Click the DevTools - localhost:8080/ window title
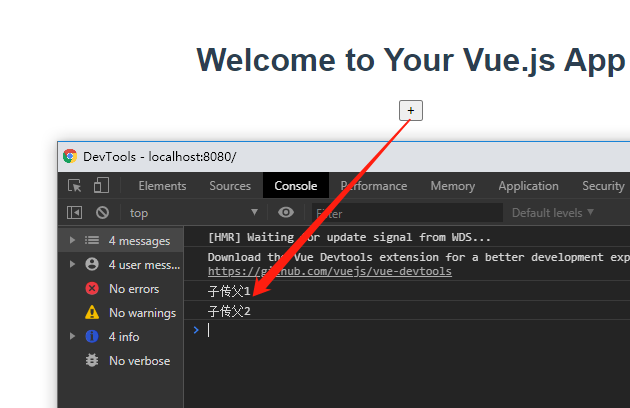 pos(160,156)
